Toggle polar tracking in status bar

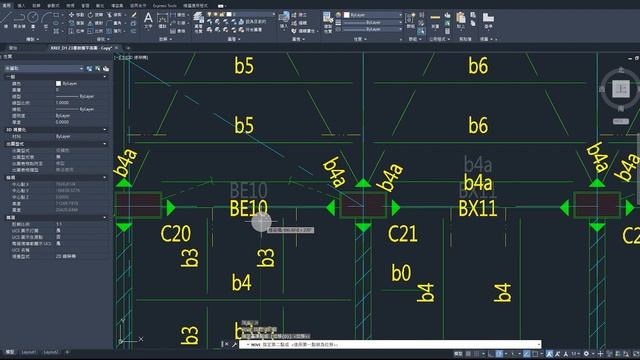tap(499, 354)
